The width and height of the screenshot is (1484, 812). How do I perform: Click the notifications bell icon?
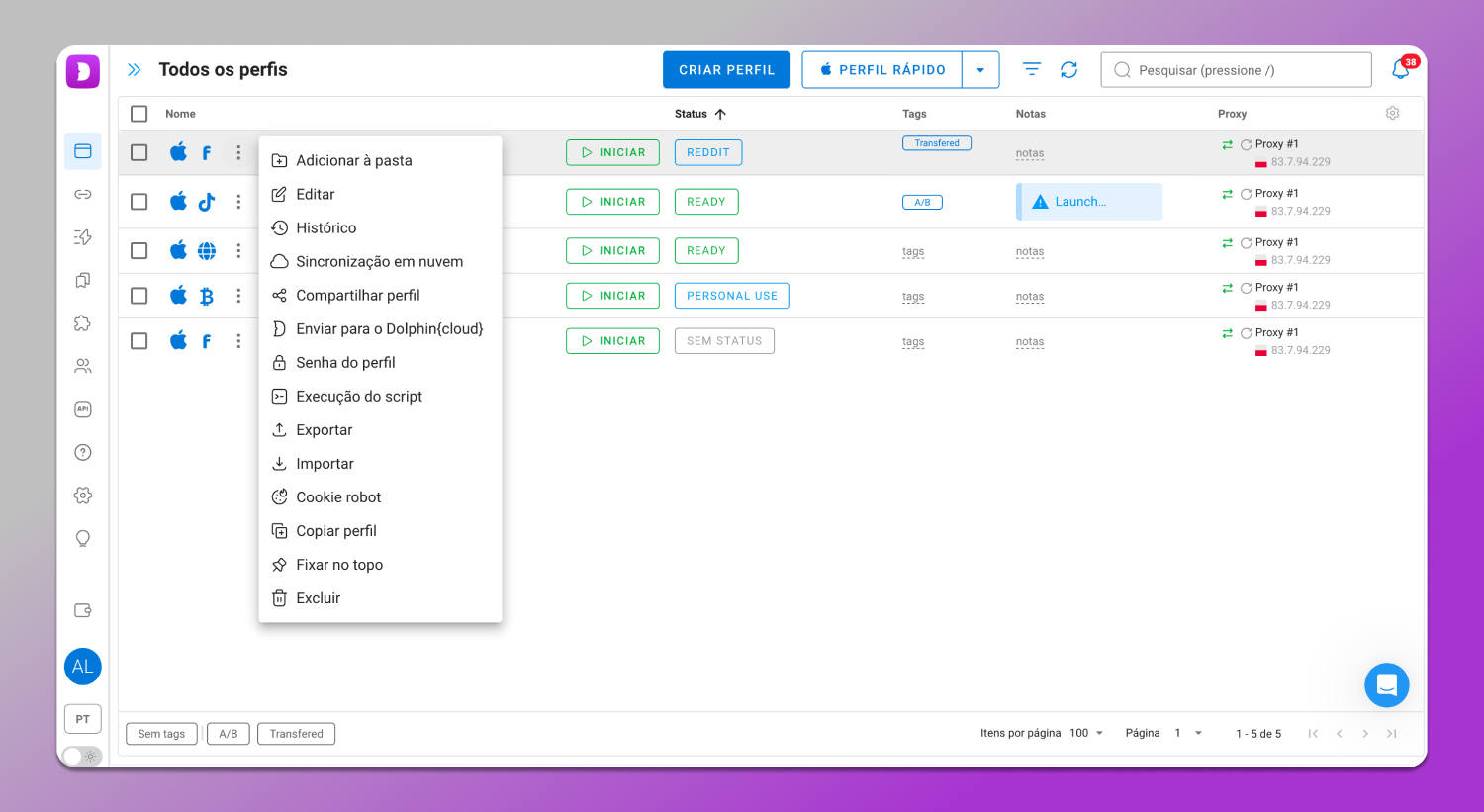1400,70
